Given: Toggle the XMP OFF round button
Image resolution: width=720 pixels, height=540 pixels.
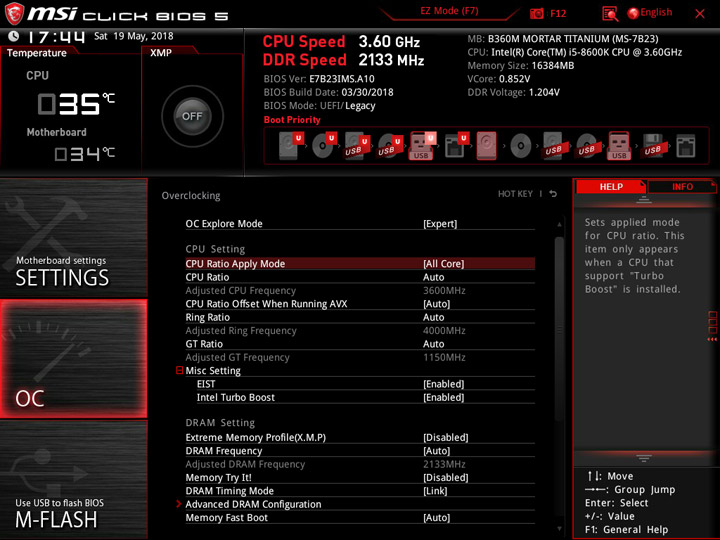Looking at the screenshot, I should (192, 116).
